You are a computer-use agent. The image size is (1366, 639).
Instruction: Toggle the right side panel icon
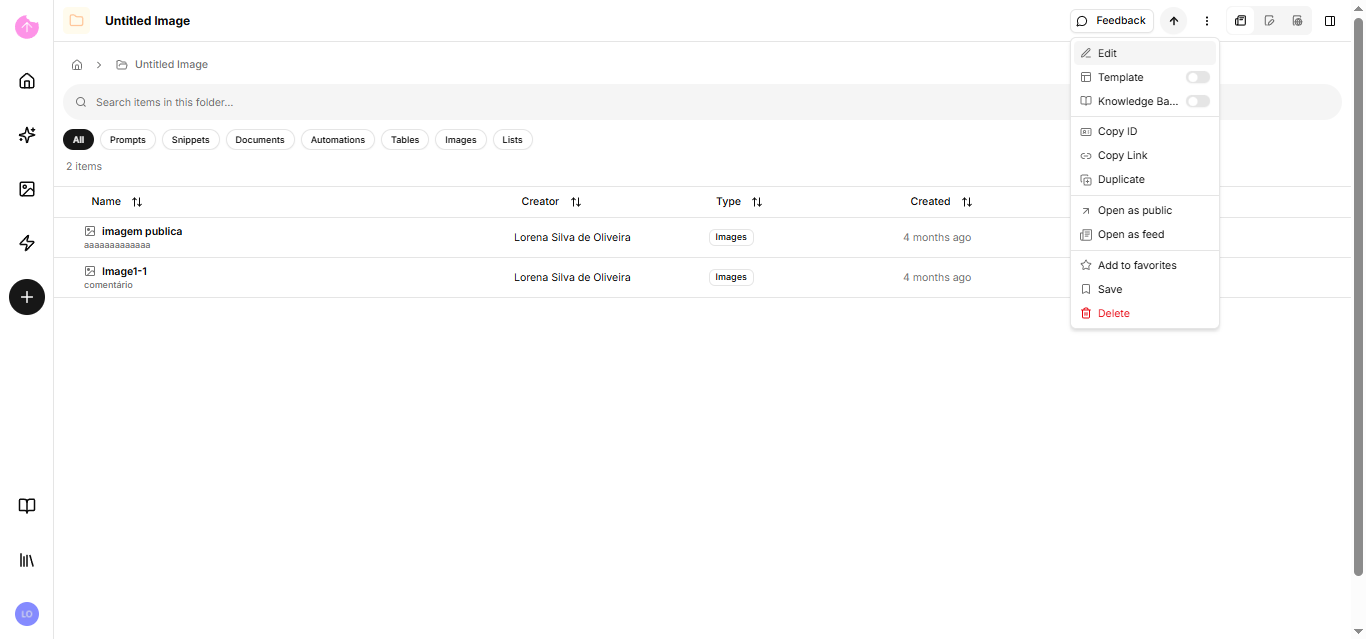[1330, 21]
